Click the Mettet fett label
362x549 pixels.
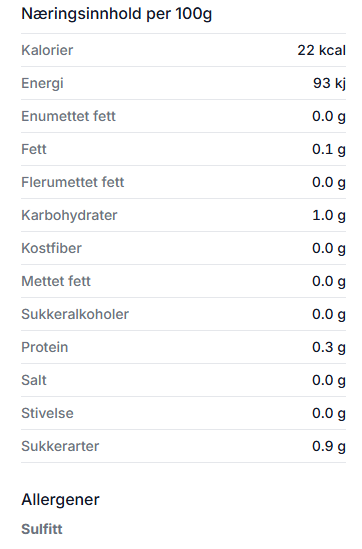(x=56, y=281)
